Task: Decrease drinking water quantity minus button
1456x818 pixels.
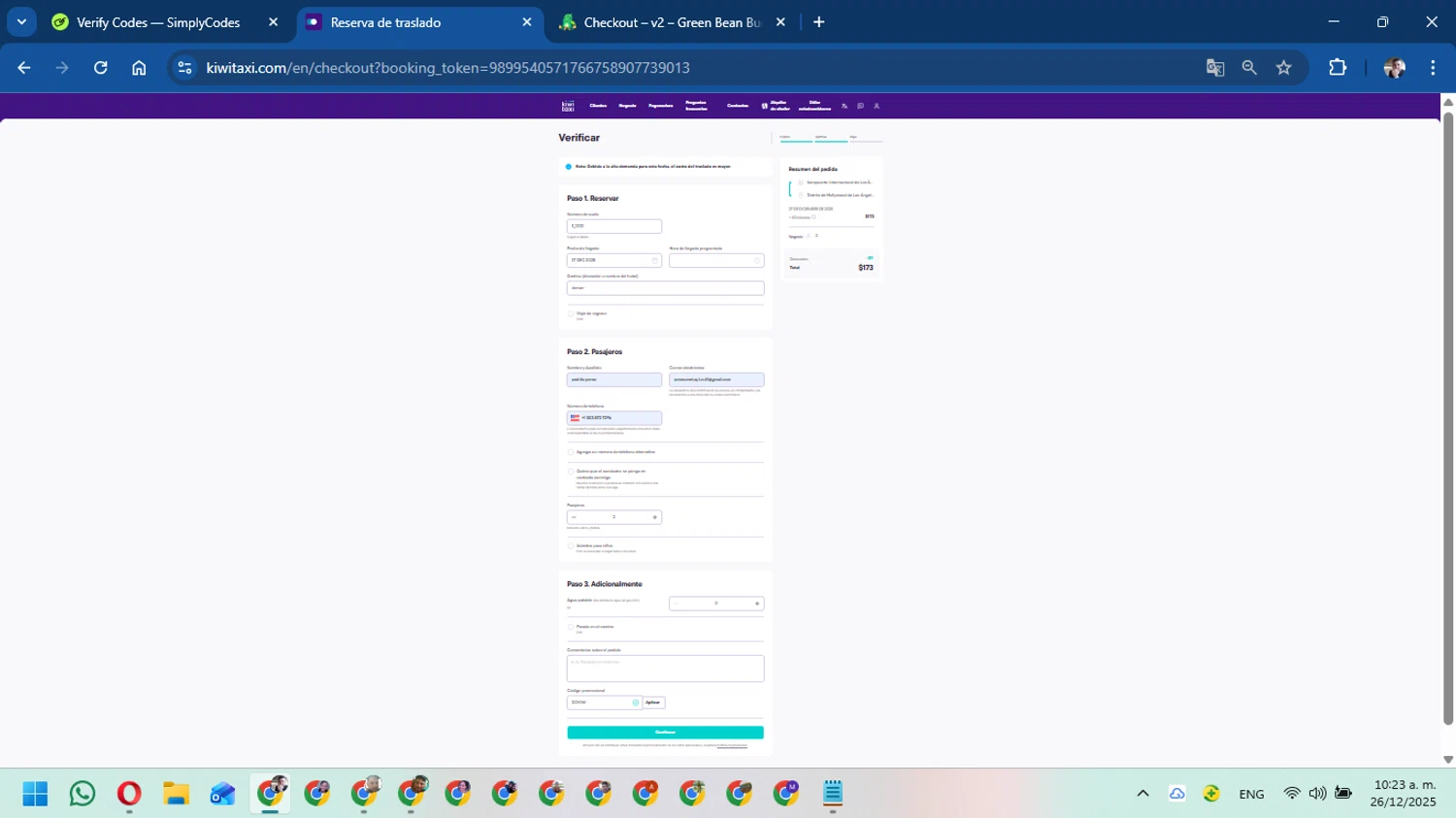Action: [x=676, y=604]
